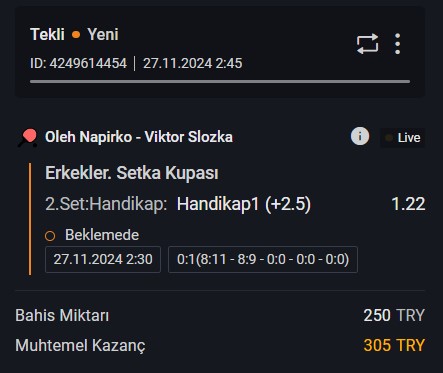This screenshot has width=443, height=373.
Task: Click the repeat bet arrows icon
Action: [x=367, y=44]
